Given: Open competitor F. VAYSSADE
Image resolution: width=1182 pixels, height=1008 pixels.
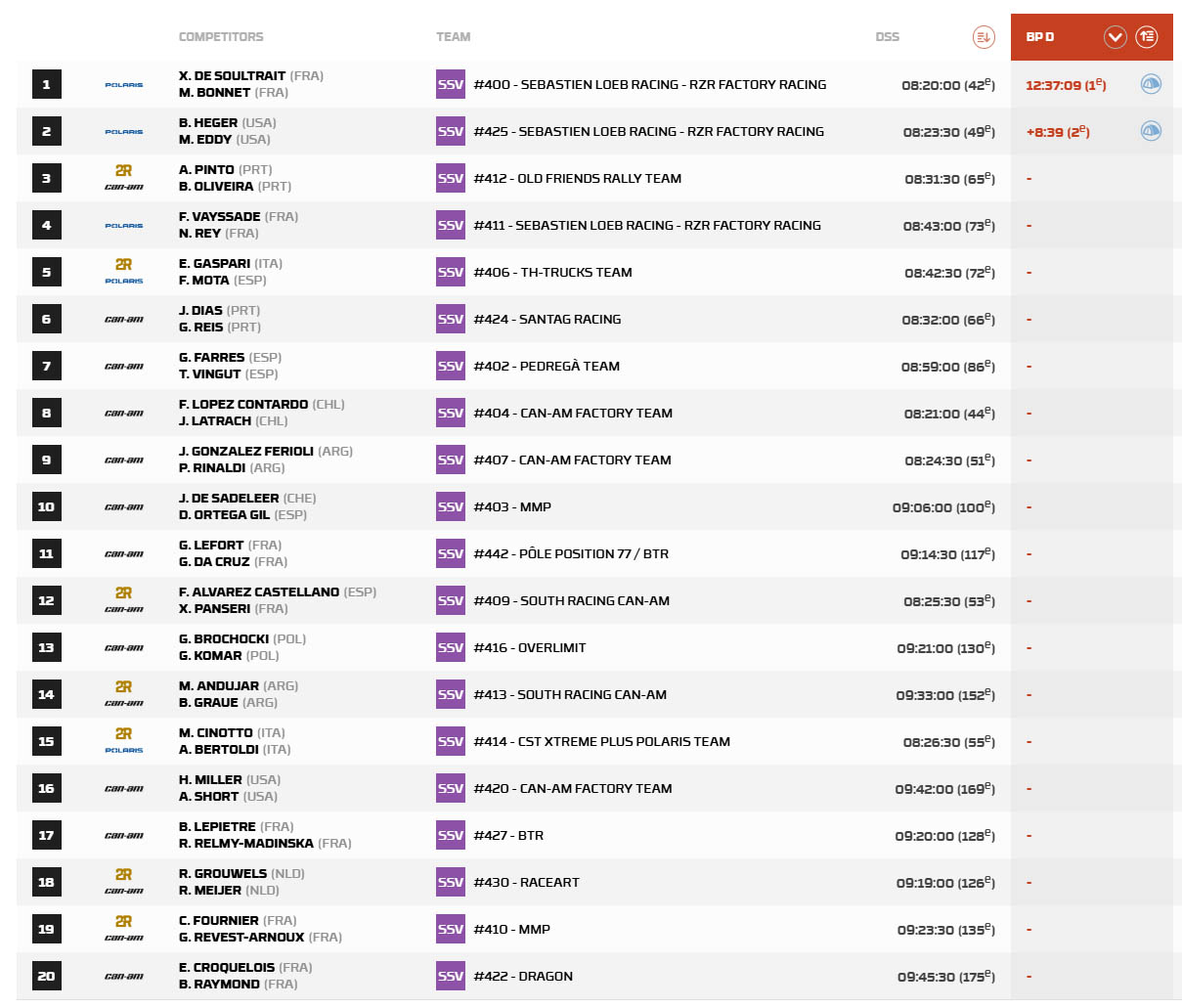Looking at the screenshot, I should coord(220,217).
